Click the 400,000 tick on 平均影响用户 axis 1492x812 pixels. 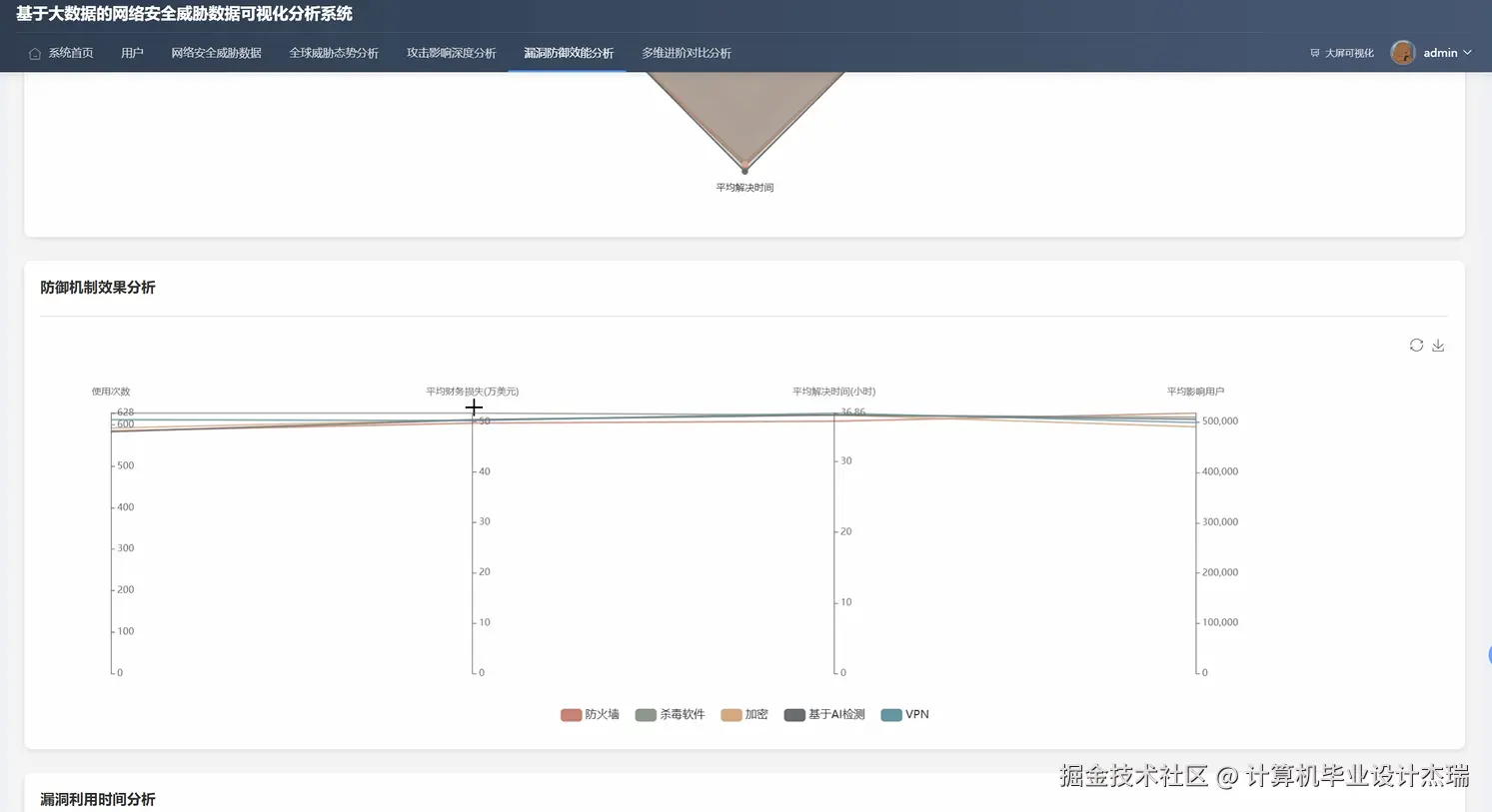[1220, 471]
